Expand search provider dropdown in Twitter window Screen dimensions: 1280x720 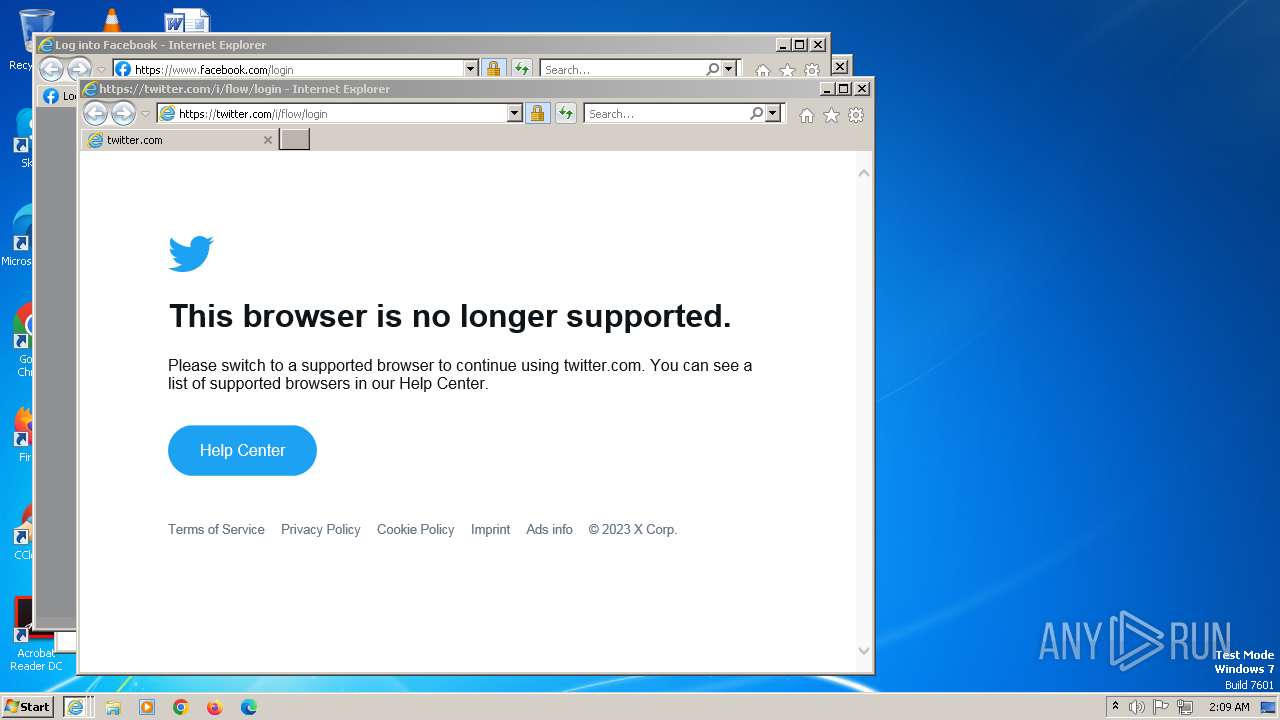(x=773, y=114)
